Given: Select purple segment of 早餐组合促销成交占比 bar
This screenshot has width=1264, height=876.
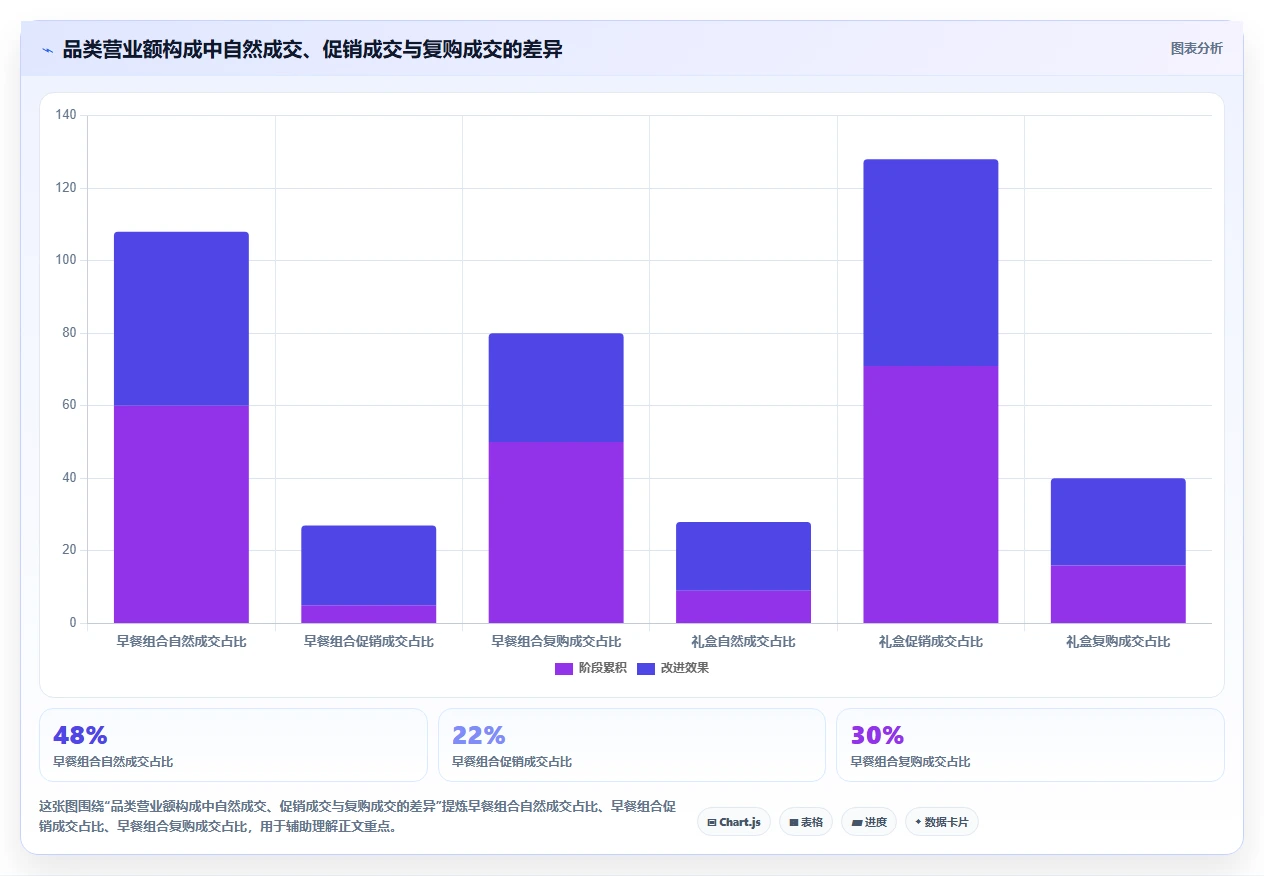Looking at the screenshot, I should [x=369, y=614].
